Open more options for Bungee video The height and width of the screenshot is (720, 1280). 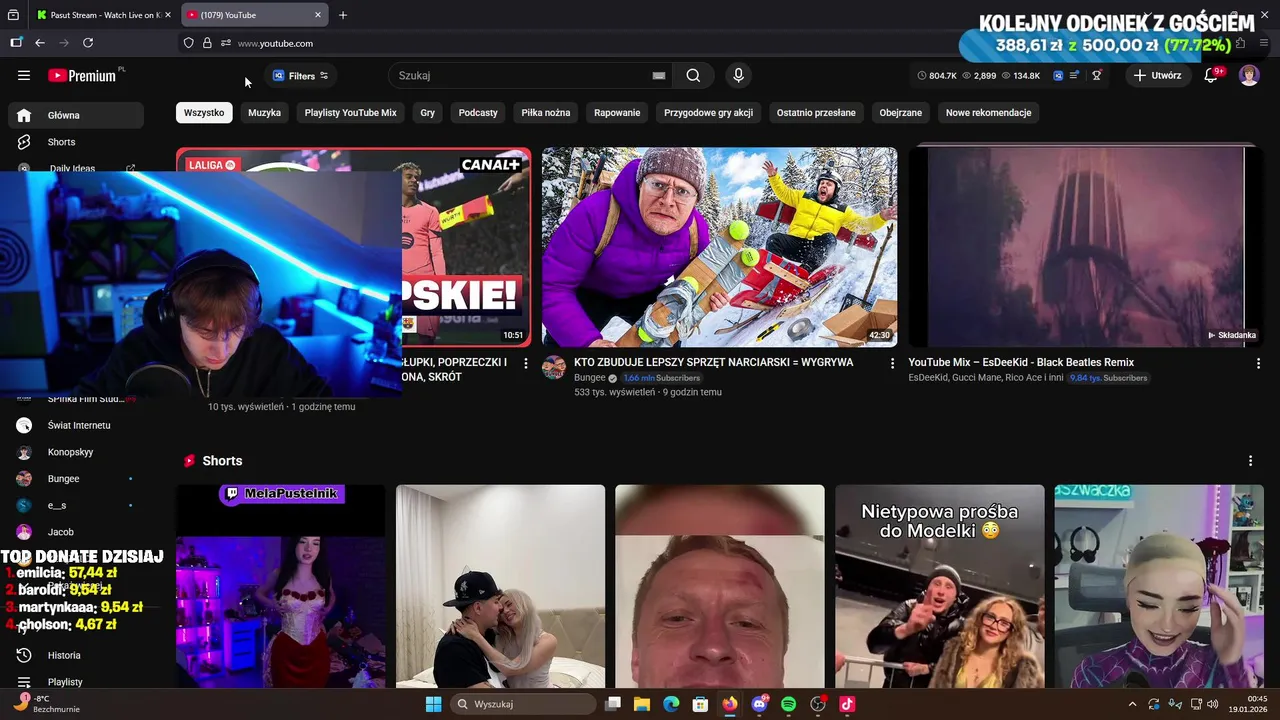pyautogui.click(x=892, y=364)
